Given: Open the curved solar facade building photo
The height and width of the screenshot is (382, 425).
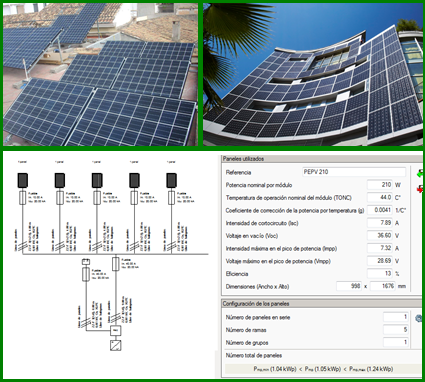Looking at the screenshot, I should 313,74.
